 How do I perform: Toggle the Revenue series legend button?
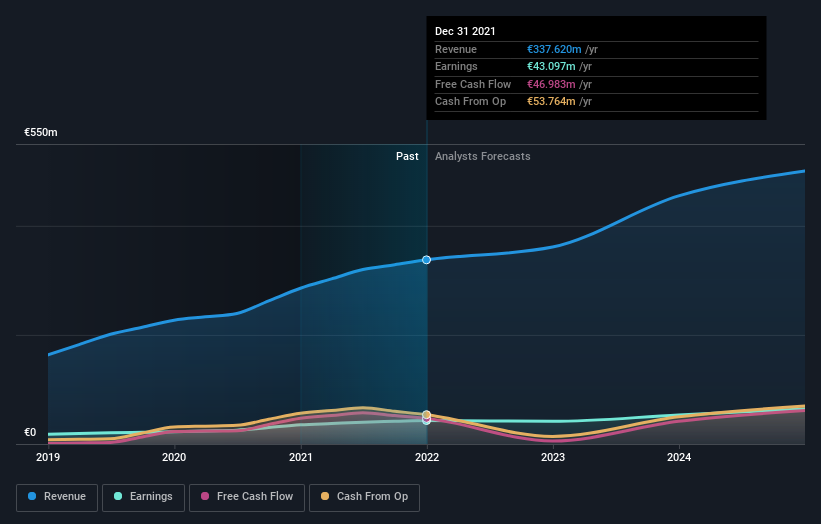tap(57, 497)
